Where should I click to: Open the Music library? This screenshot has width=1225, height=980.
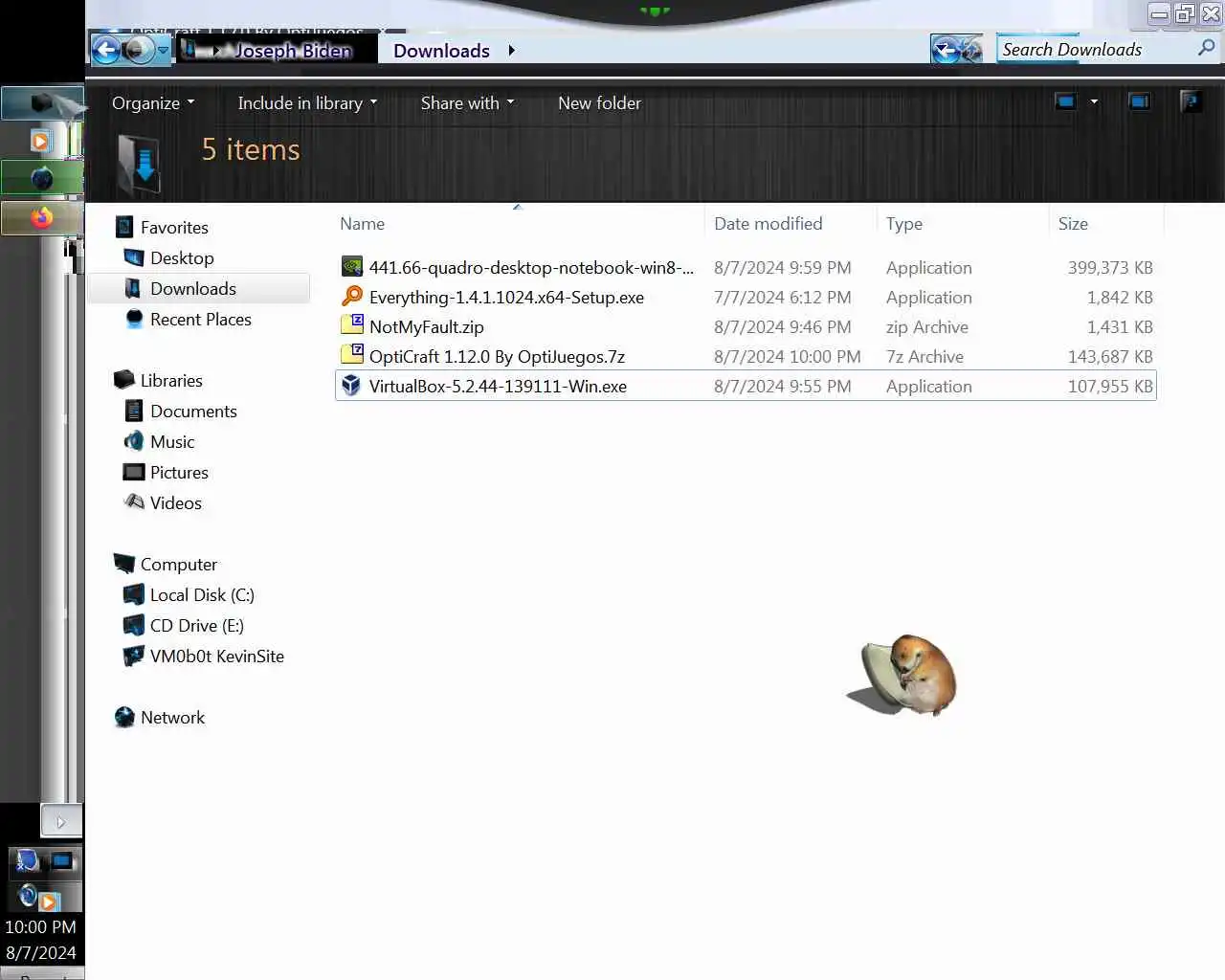pos(172,441)
